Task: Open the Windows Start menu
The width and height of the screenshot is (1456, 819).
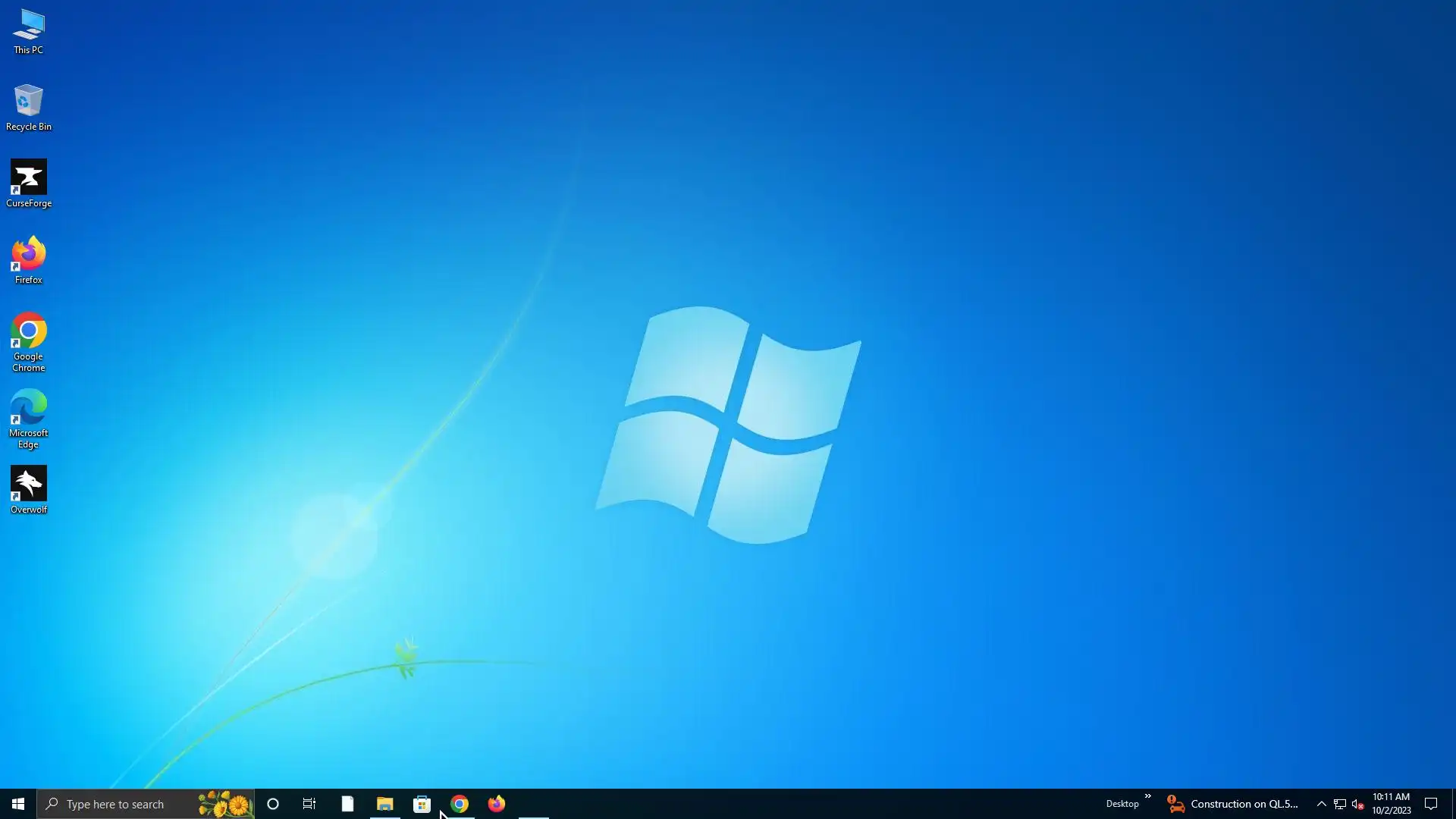Action: click(18, 804)
